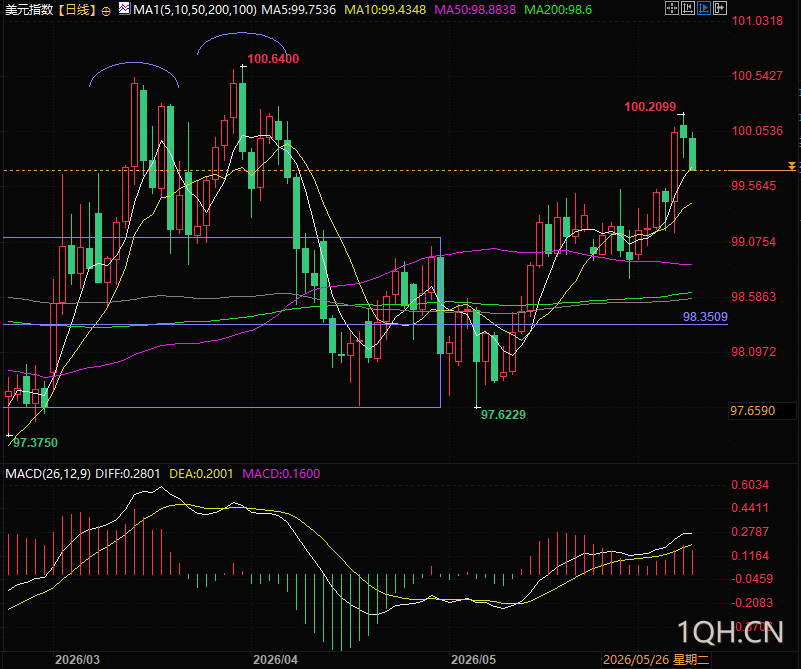Click the circled plus icon beside 日线

pyautogui.click(x=106, y=11)
